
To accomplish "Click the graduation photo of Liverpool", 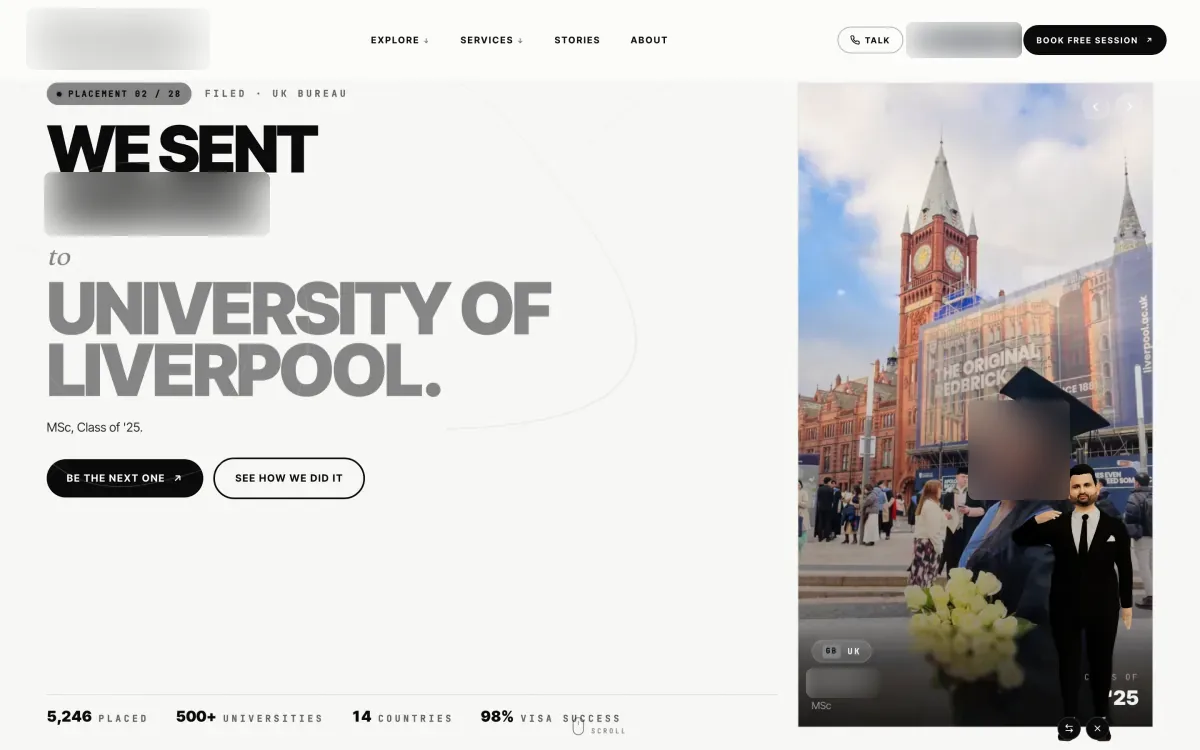I will pyautogui.click(x=975, y=404).
